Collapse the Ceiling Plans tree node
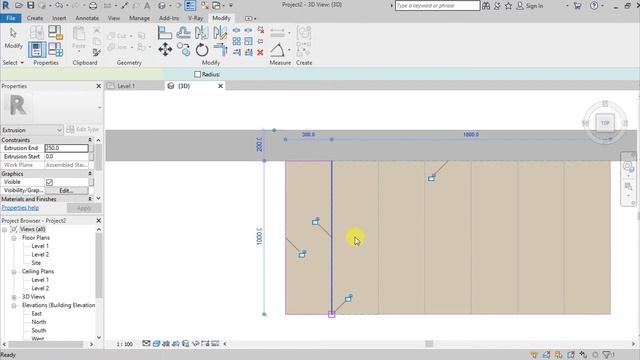Image resolution: width=640 pixels, height=360 pixels. coord(14,272)
